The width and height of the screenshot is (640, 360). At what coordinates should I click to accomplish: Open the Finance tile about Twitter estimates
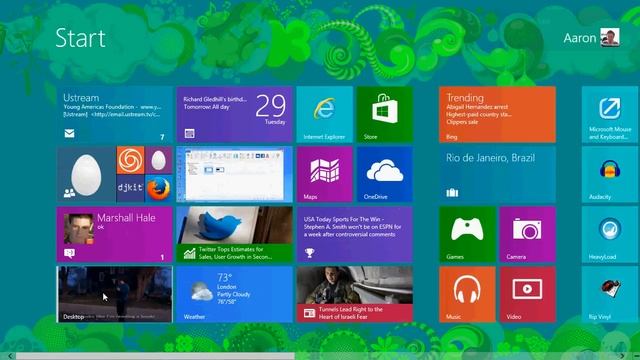tap(234, 234)
